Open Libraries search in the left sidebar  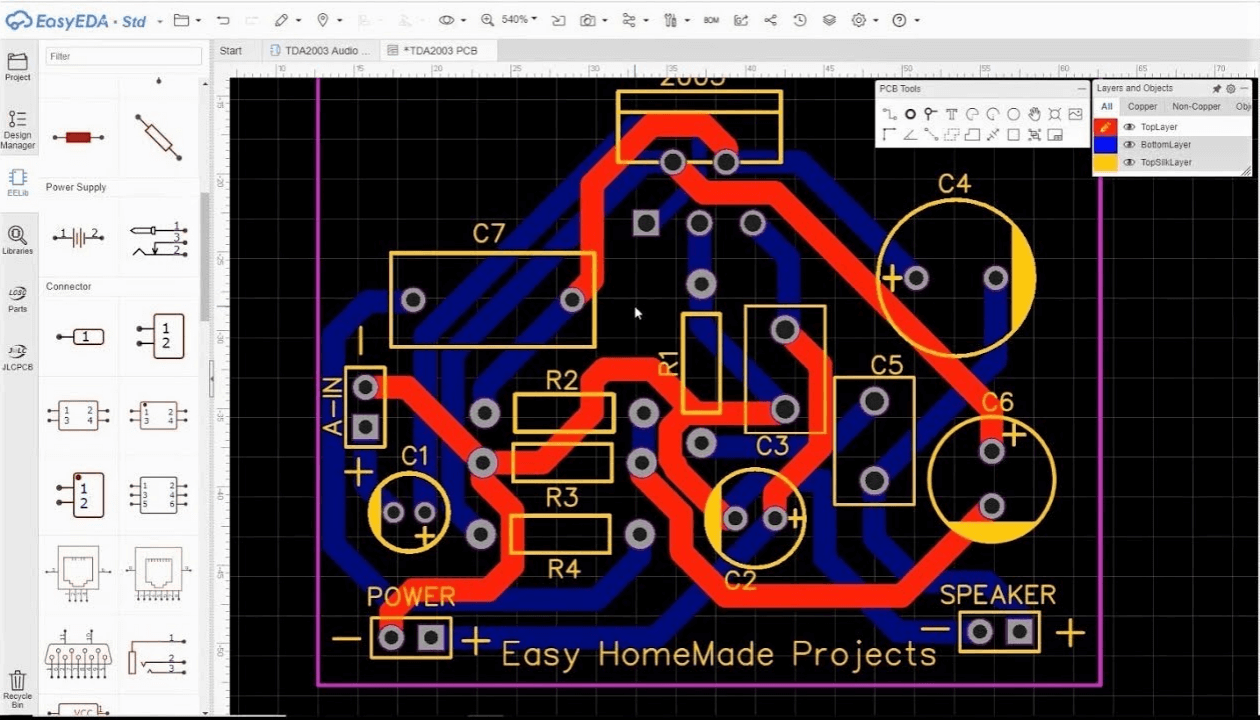coord(17,240)
